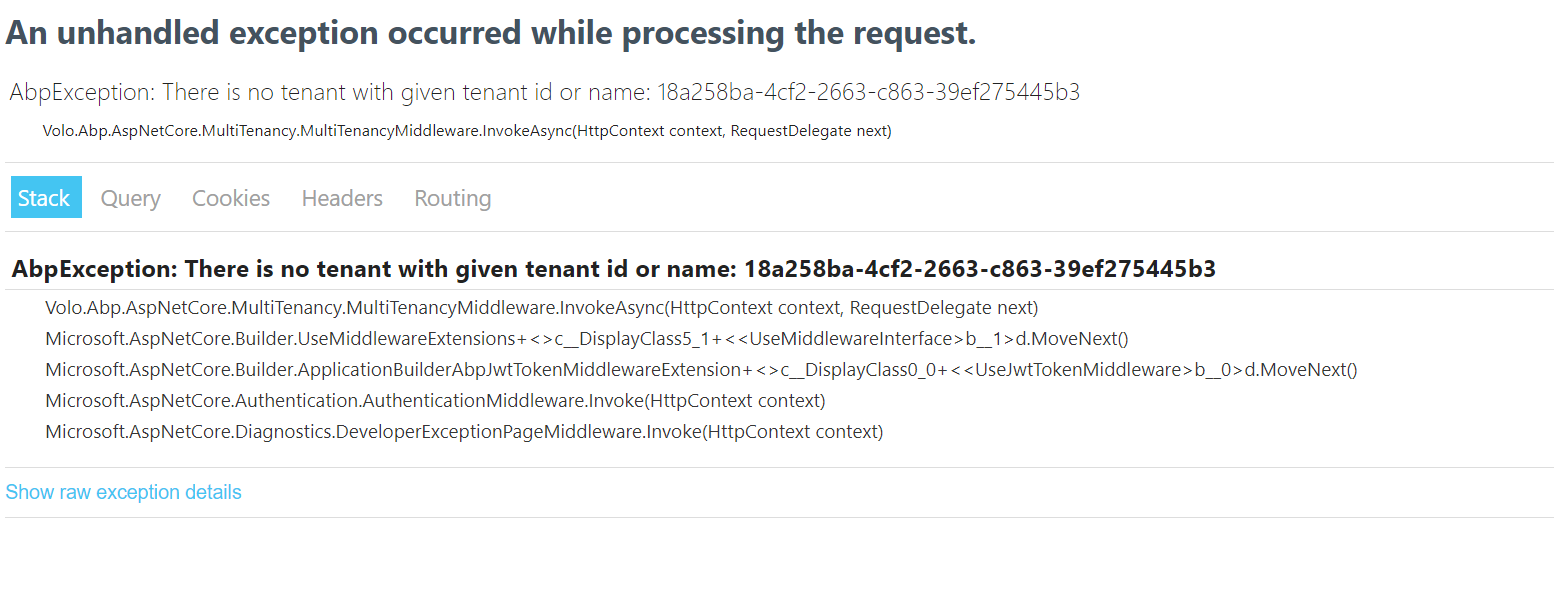Select the Routing tab
This screenshot has width=1554, height=591.
point(452,197)
